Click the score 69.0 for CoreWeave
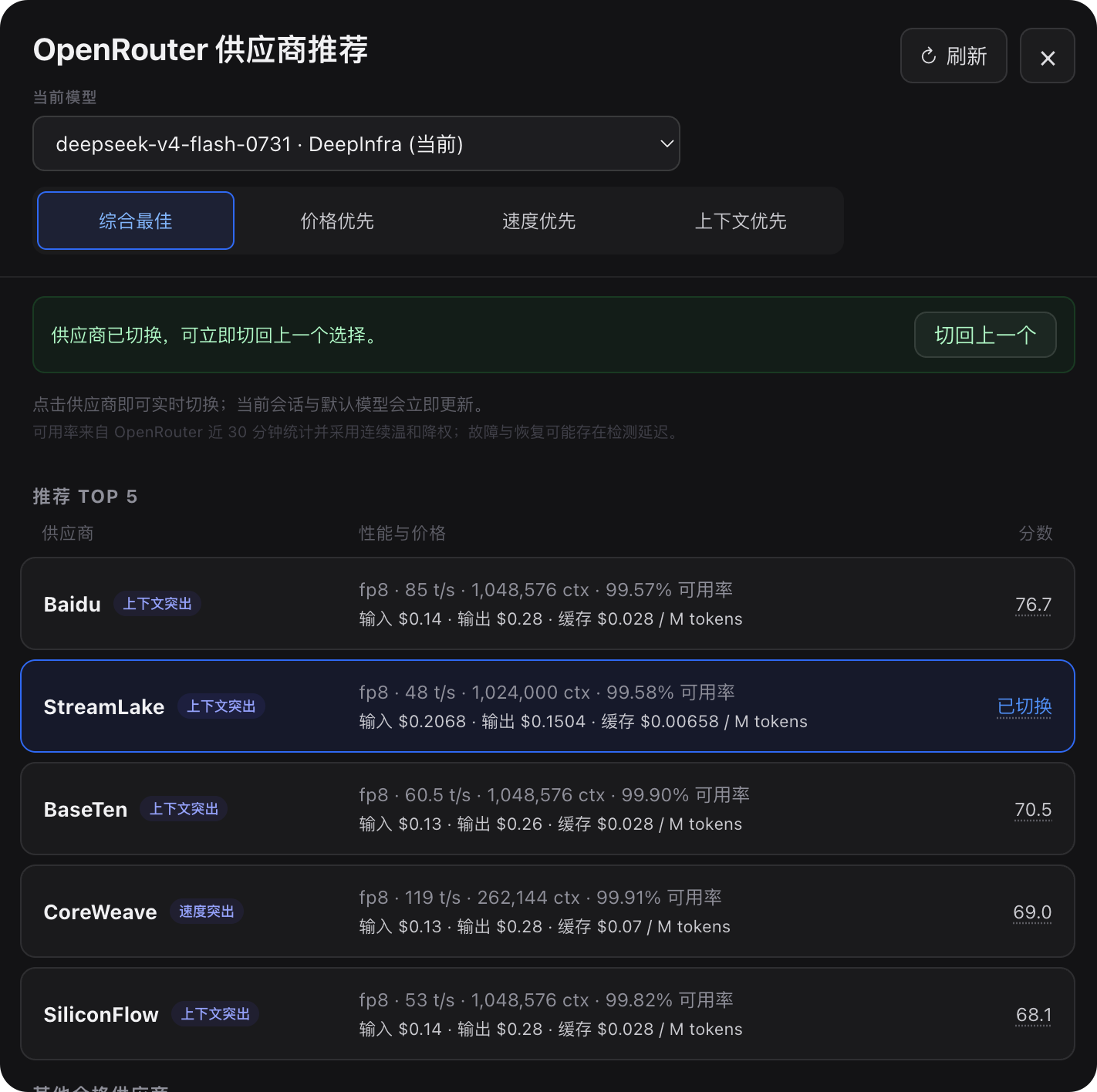This screenshot has height=1092, width=1097. pyautogui.click(x=1032, y=912)
